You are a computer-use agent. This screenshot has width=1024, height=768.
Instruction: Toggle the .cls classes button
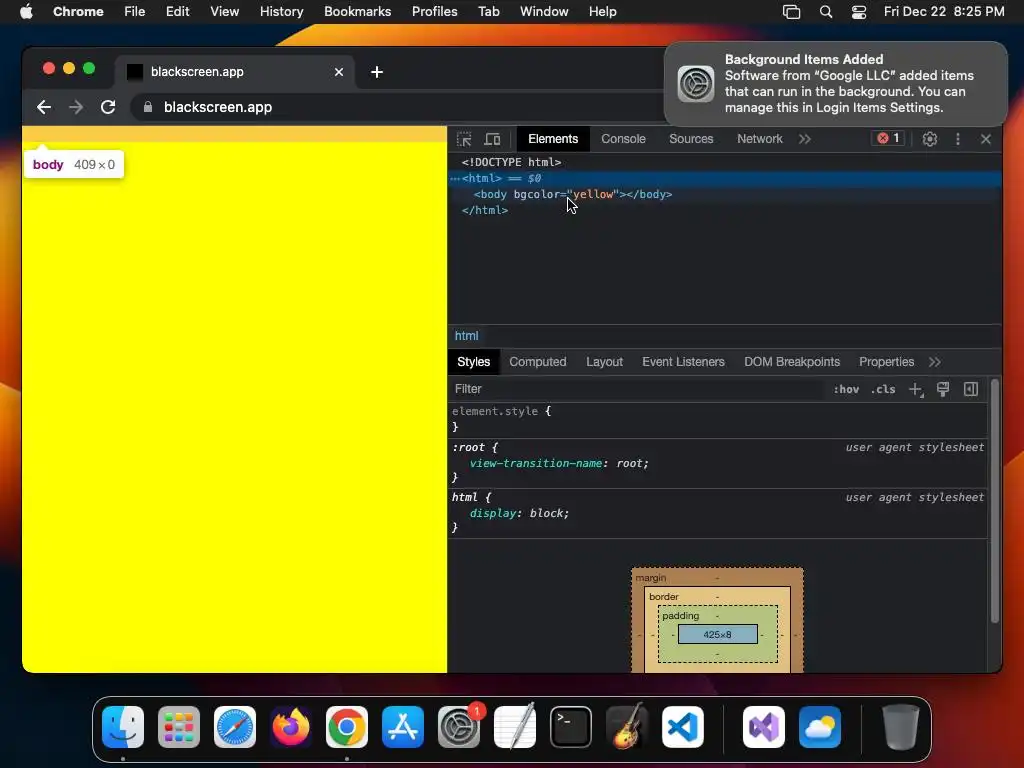coord(883,389)
